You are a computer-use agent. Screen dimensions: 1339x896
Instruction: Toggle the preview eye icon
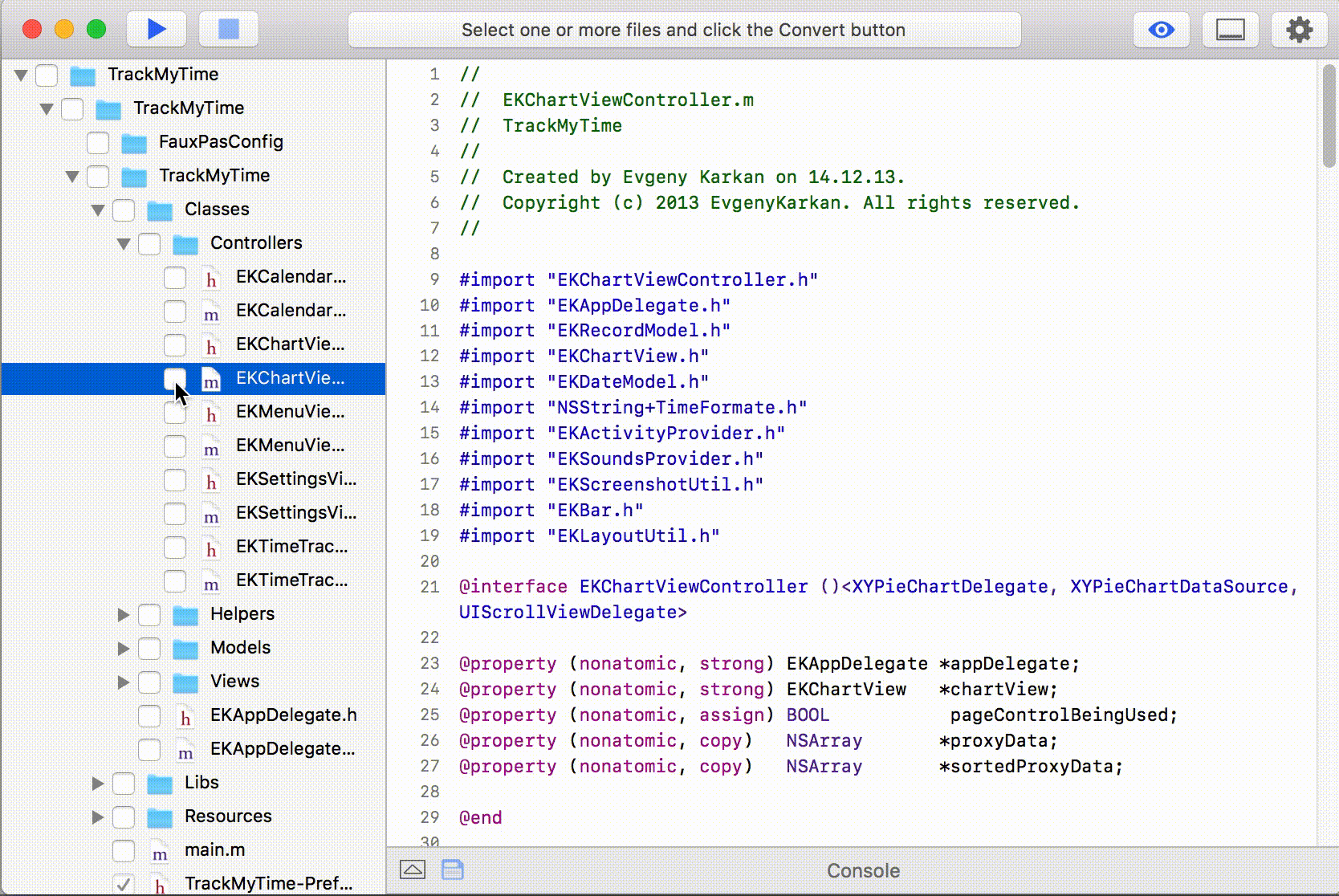click(x=1161, y=29)
